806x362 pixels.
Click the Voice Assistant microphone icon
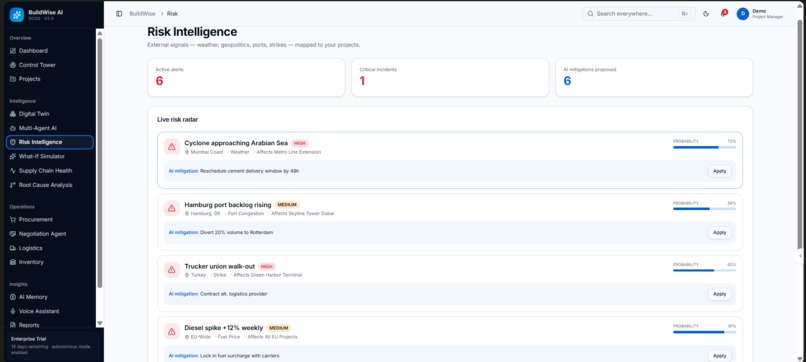pos(13,312)
